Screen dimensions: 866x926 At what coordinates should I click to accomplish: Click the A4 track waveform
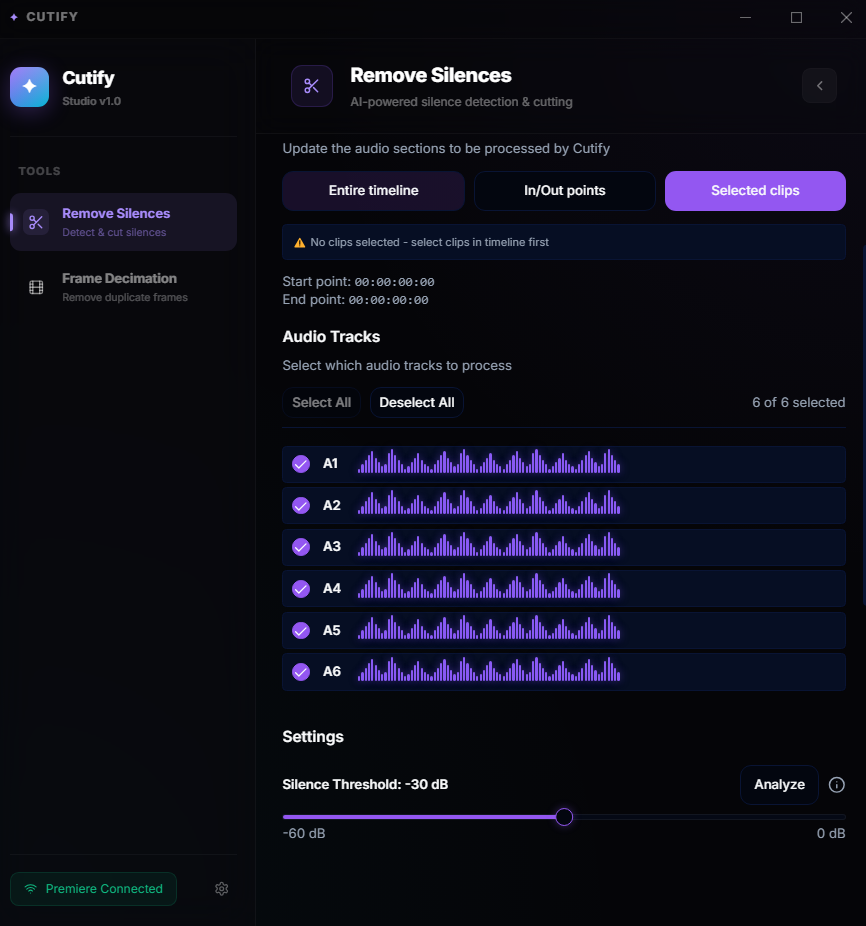(489, 586)
